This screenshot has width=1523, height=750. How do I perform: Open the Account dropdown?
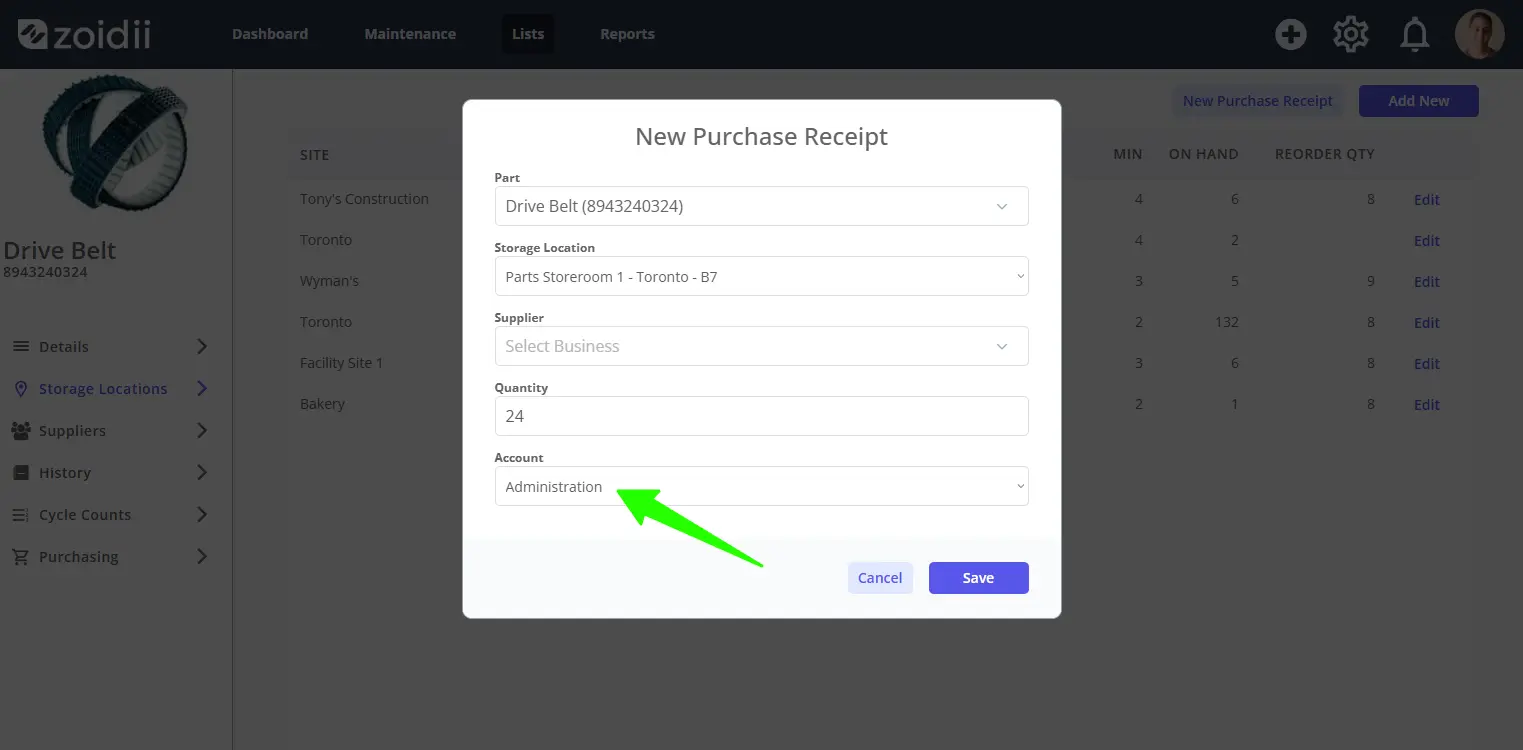[x=761, y=486]
